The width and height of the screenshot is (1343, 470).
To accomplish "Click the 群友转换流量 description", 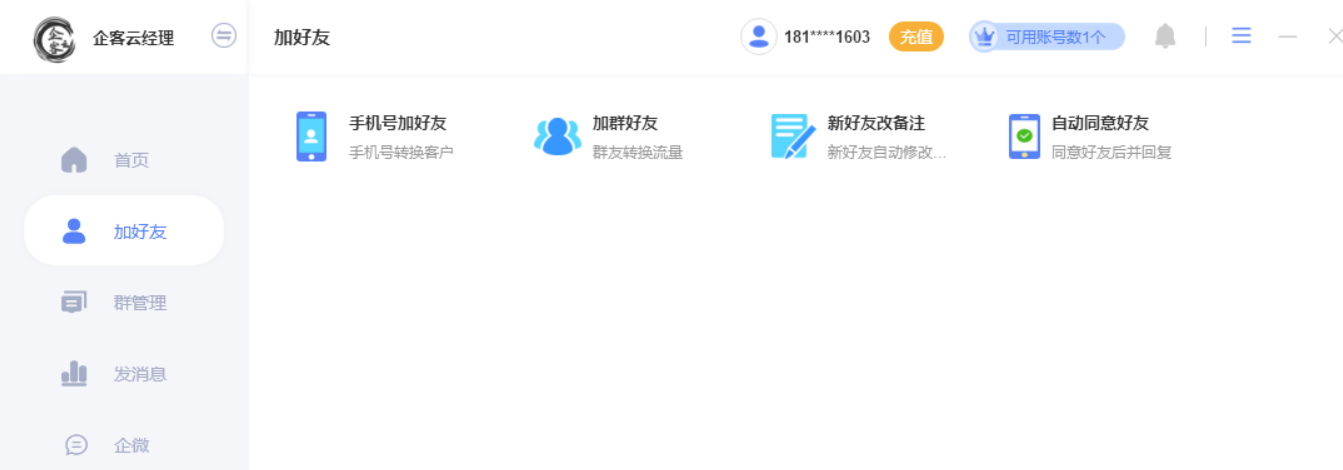I will pos(638,153).
